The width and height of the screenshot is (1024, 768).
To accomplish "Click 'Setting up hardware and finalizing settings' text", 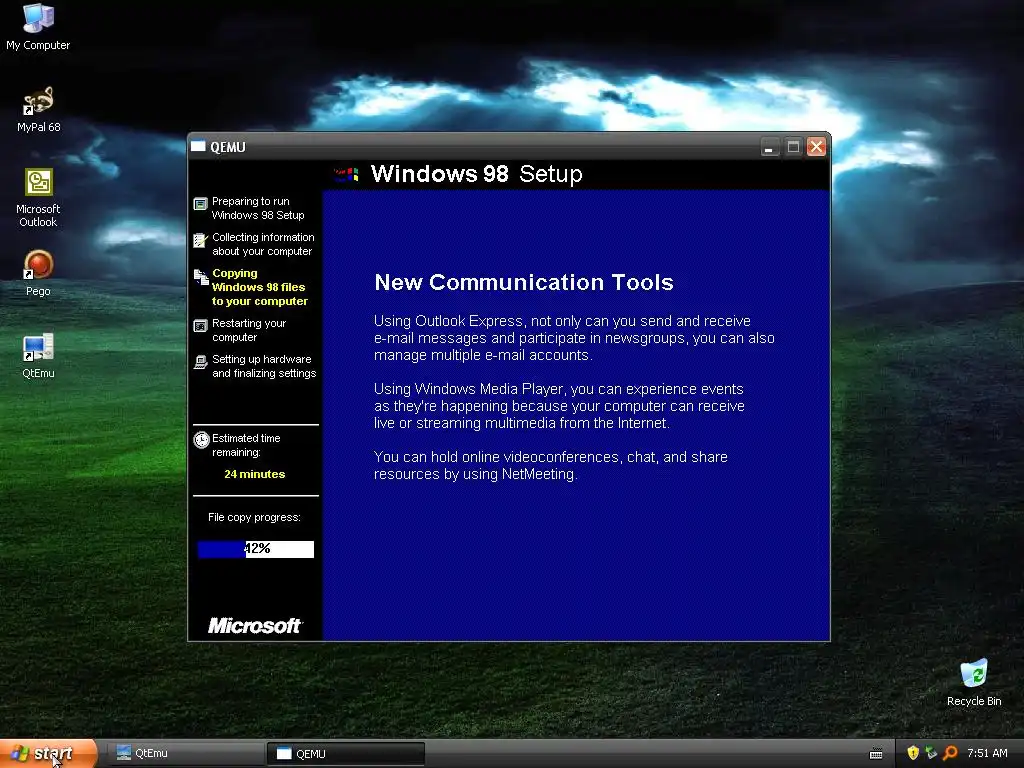I will [264, 366].
